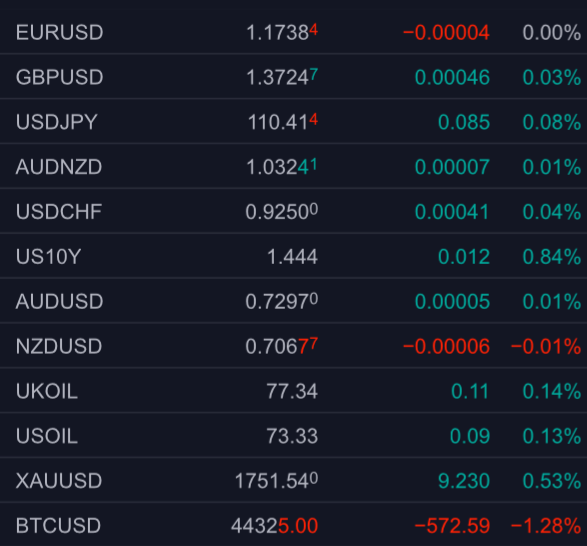
Task: Click the AUDUSD symbol
Action: point(59,301)
